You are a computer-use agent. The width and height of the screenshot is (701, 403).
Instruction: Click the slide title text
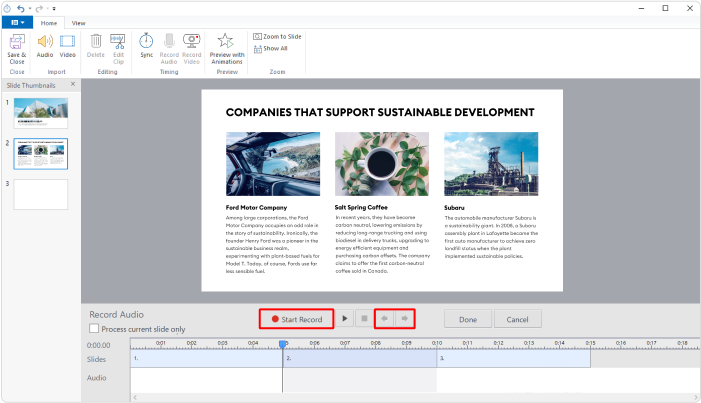tap(380, 112)
